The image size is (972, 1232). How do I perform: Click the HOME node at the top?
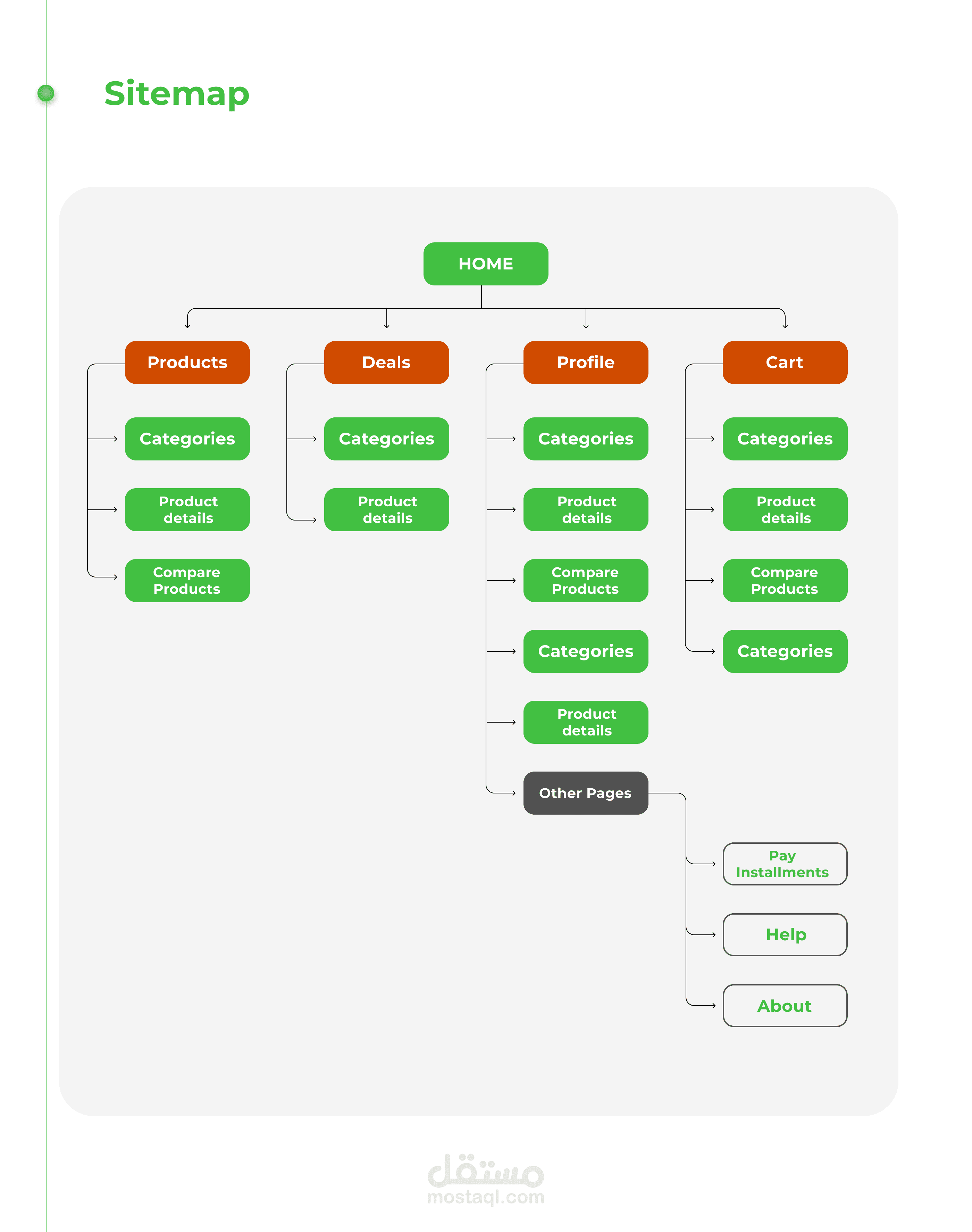coord(485,264)
